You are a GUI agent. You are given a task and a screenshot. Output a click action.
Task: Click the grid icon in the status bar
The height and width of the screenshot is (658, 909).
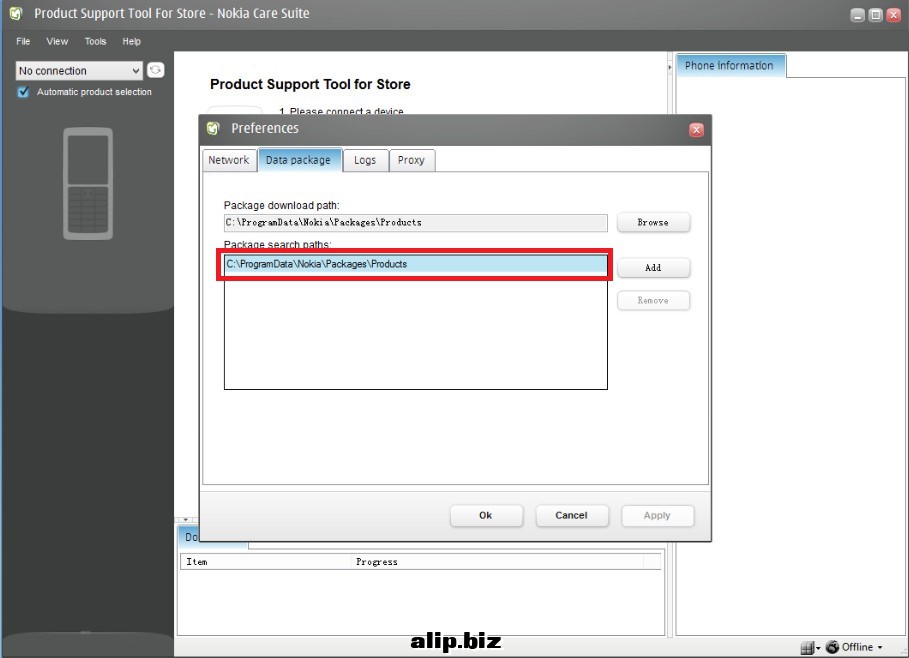tap(807, 648)
